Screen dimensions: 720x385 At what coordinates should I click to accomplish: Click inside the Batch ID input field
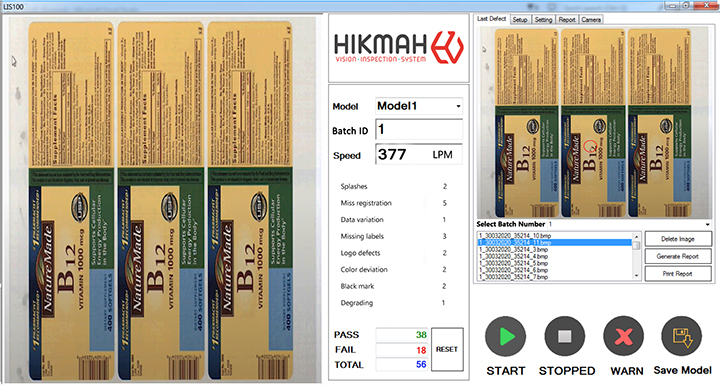point(419,129)
